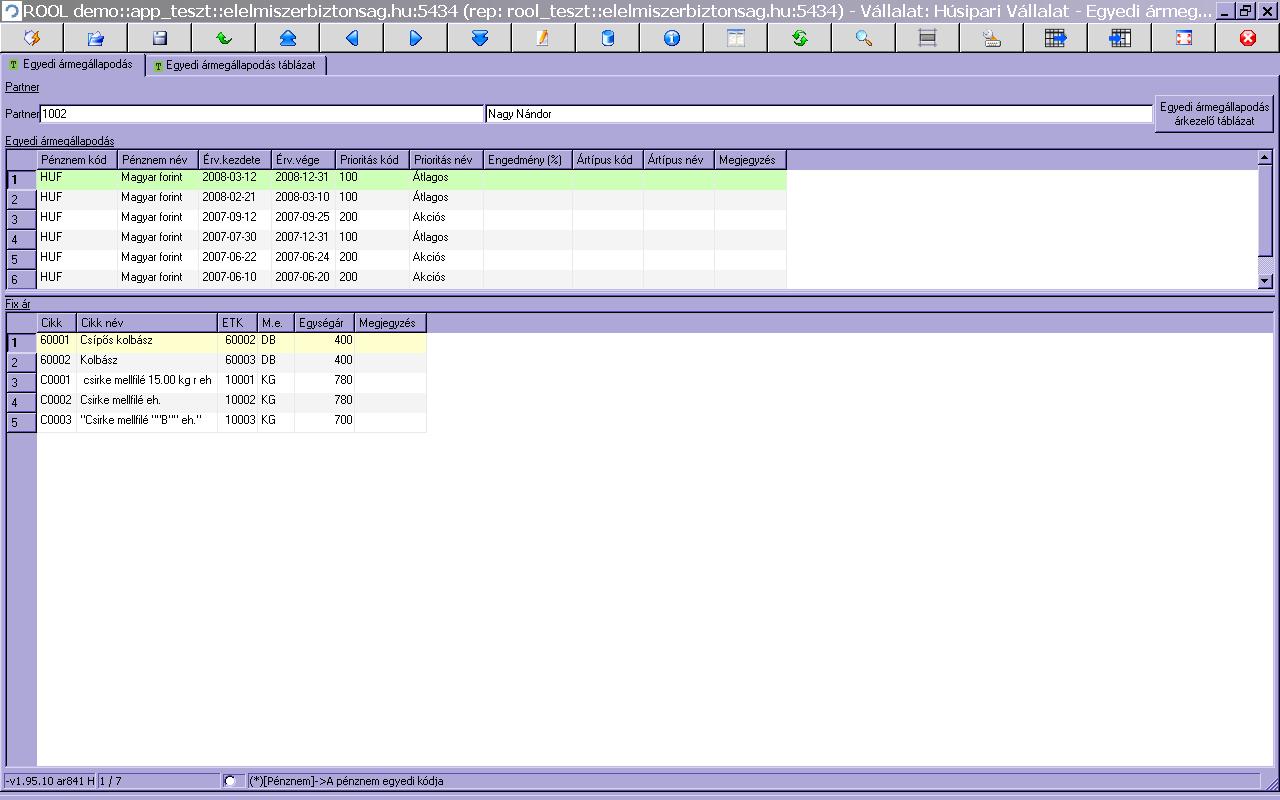Screen dimensions: 1280x800
Task: Click the date cell 2007-06-10
Action: click(235, 278)
